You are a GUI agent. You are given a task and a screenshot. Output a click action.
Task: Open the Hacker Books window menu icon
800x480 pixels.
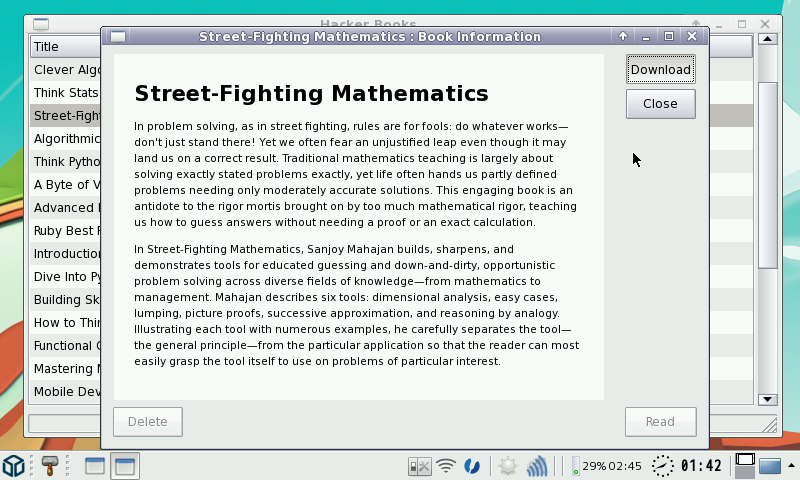click(41, 24)
